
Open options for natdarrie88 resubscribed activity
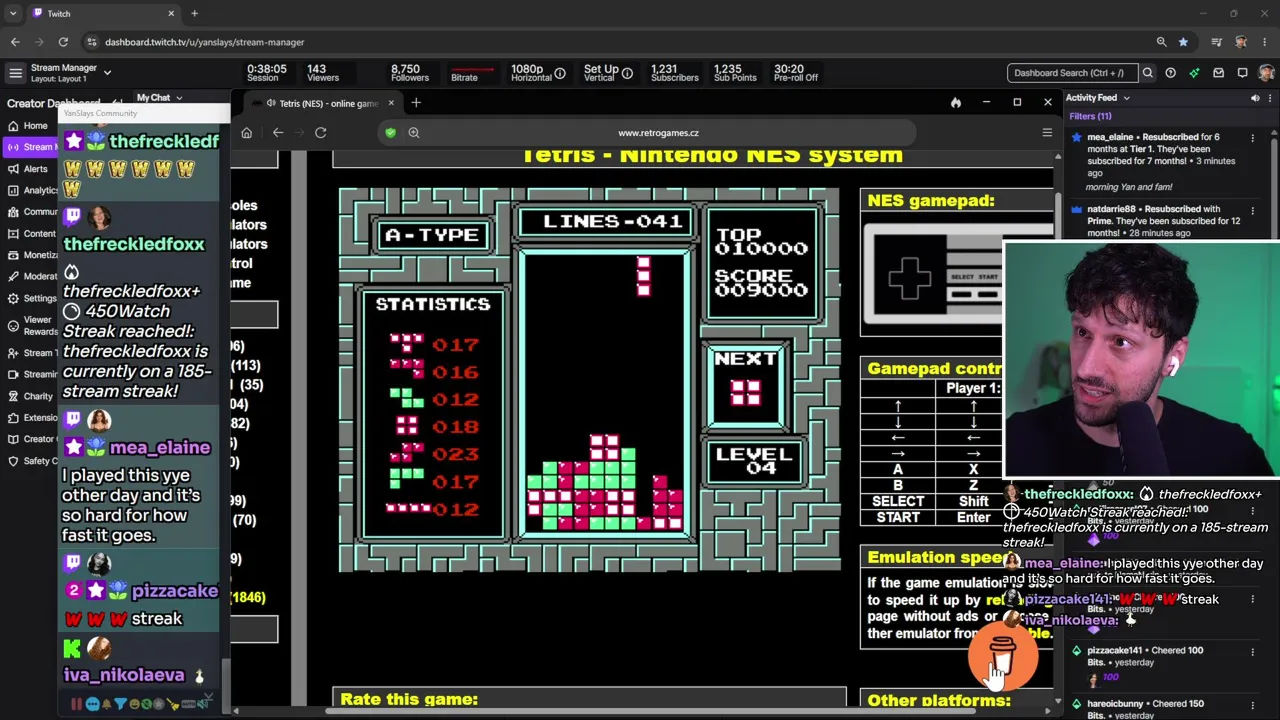(1252, 210)
